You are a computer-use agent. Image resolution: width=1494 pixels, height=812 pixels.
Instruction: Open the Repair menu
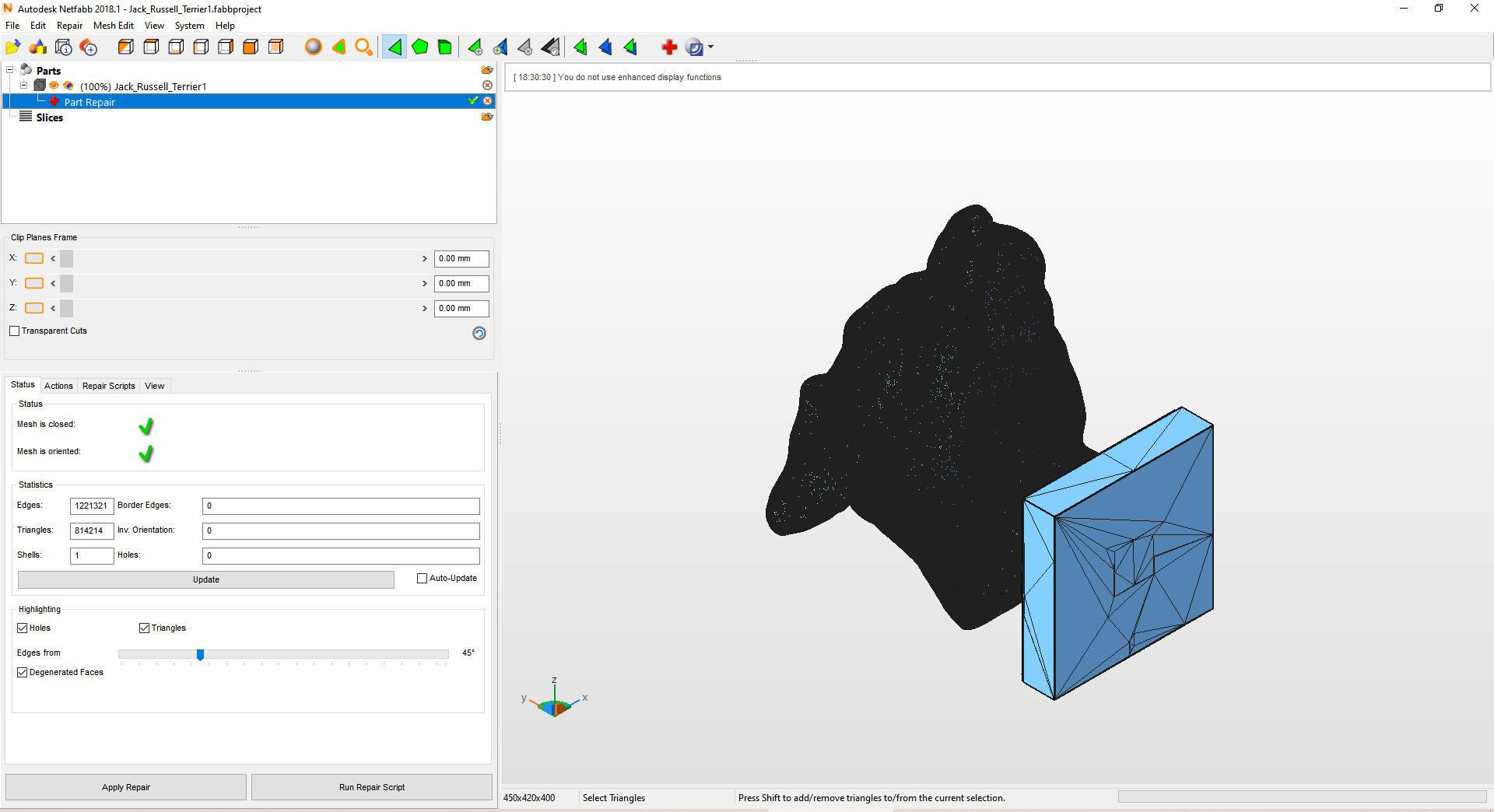[x=69, y=26]
